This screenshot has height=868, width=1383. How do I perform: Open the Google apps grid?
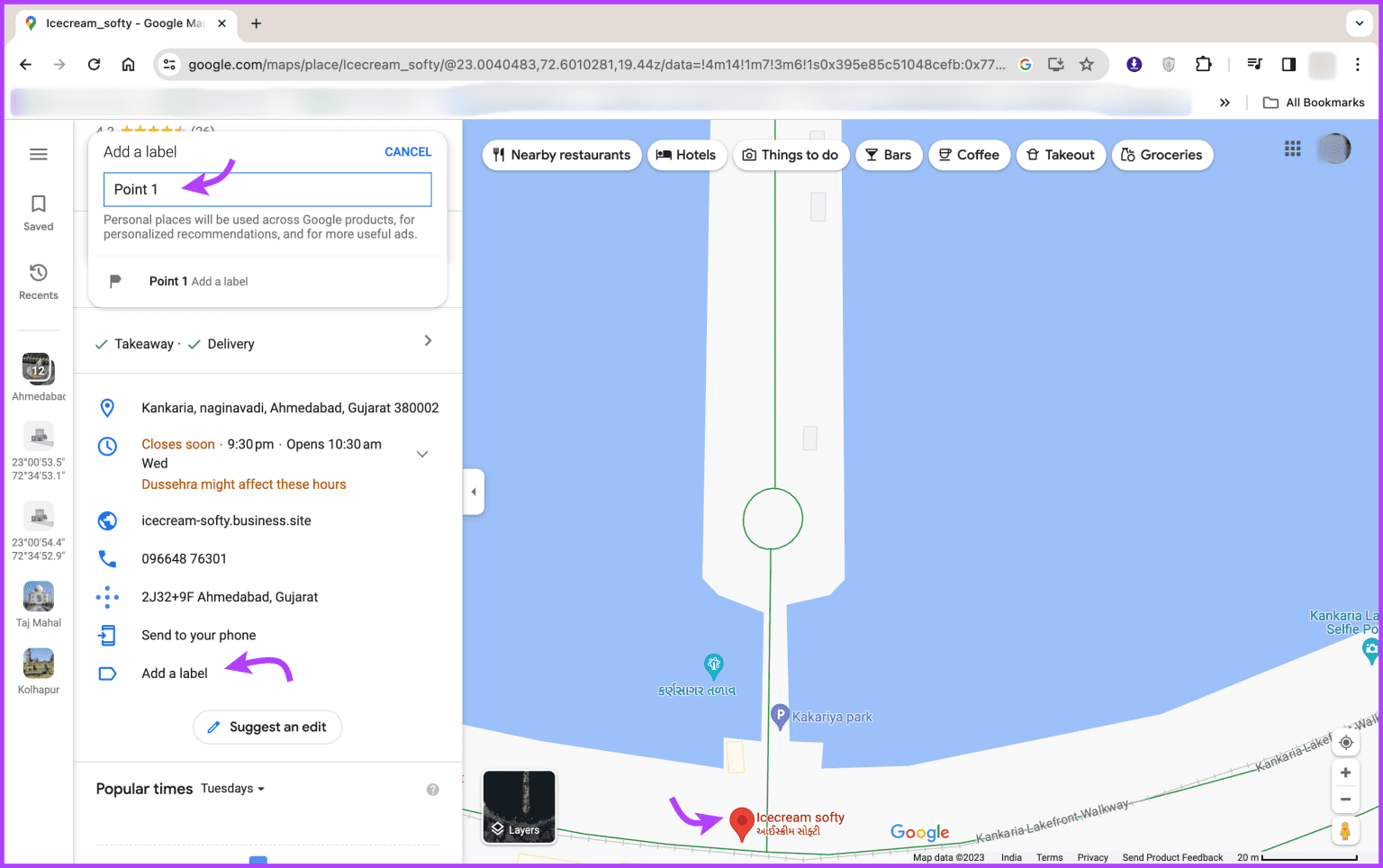pos(1292,149)
